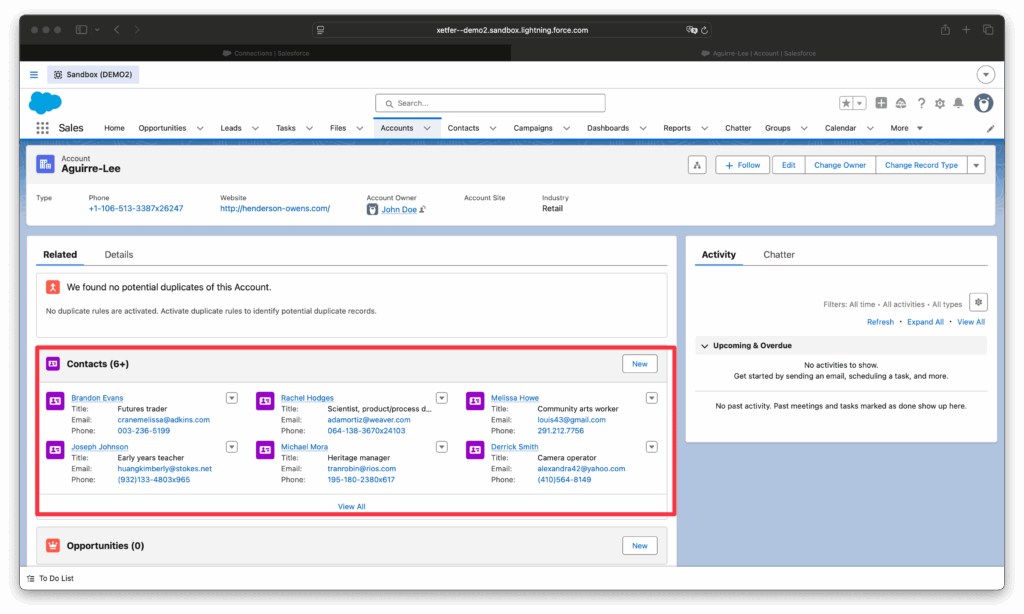Open the App Launcher grid icon
This screenshot has height=614, width=1024.
[x=42, y=128]
